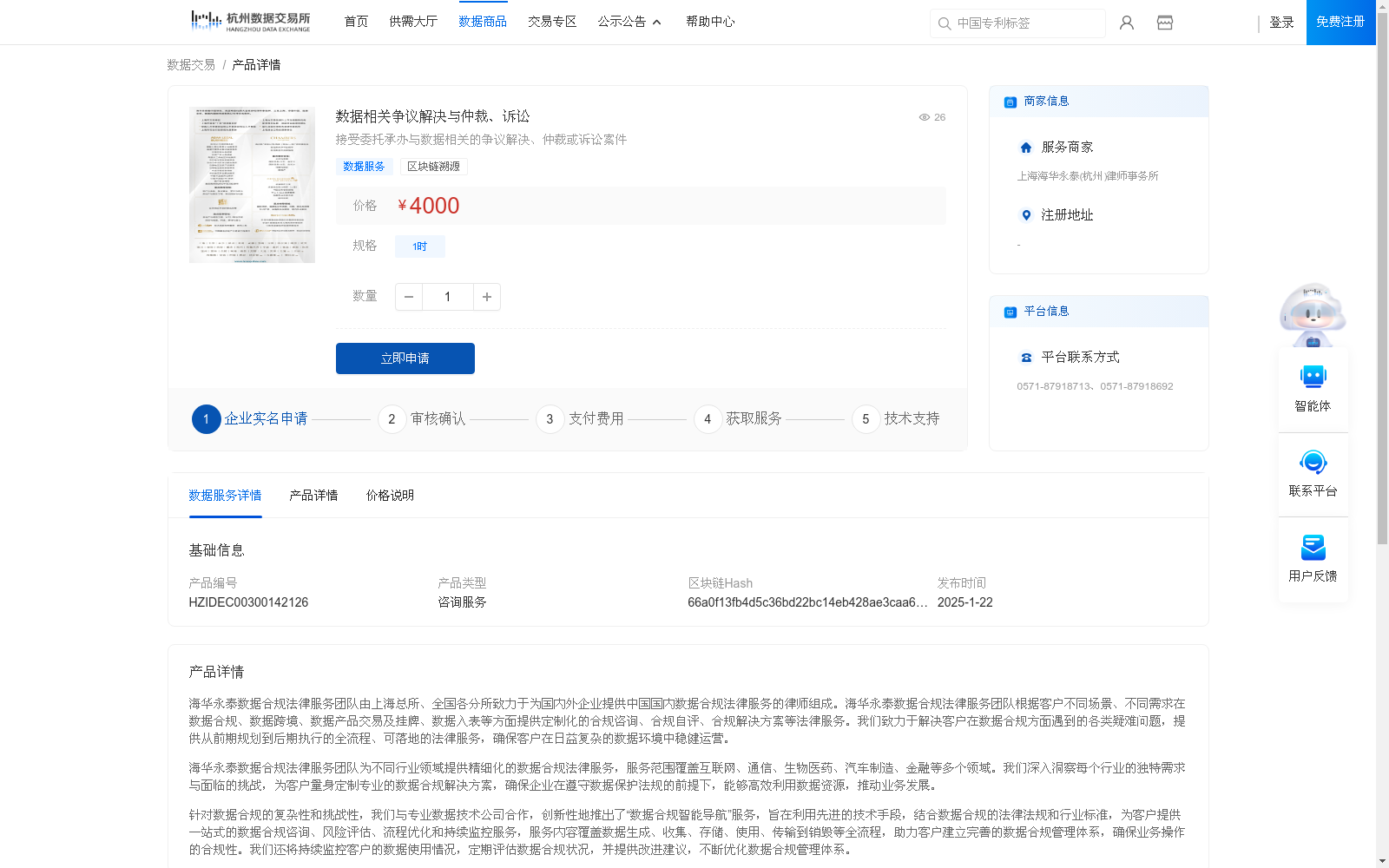Open the shop storefront icon in header
The height and width of the screenshot is (868, 1389).
1165,23
